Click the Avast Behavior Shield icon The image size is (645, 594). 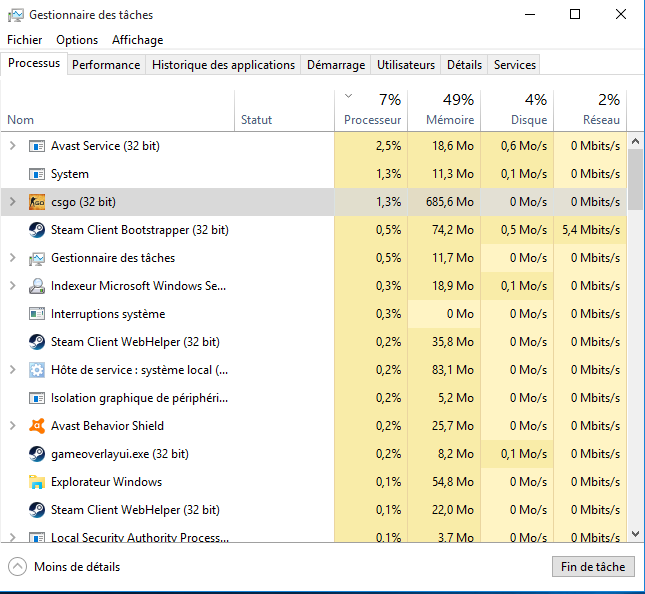[37, 426]
